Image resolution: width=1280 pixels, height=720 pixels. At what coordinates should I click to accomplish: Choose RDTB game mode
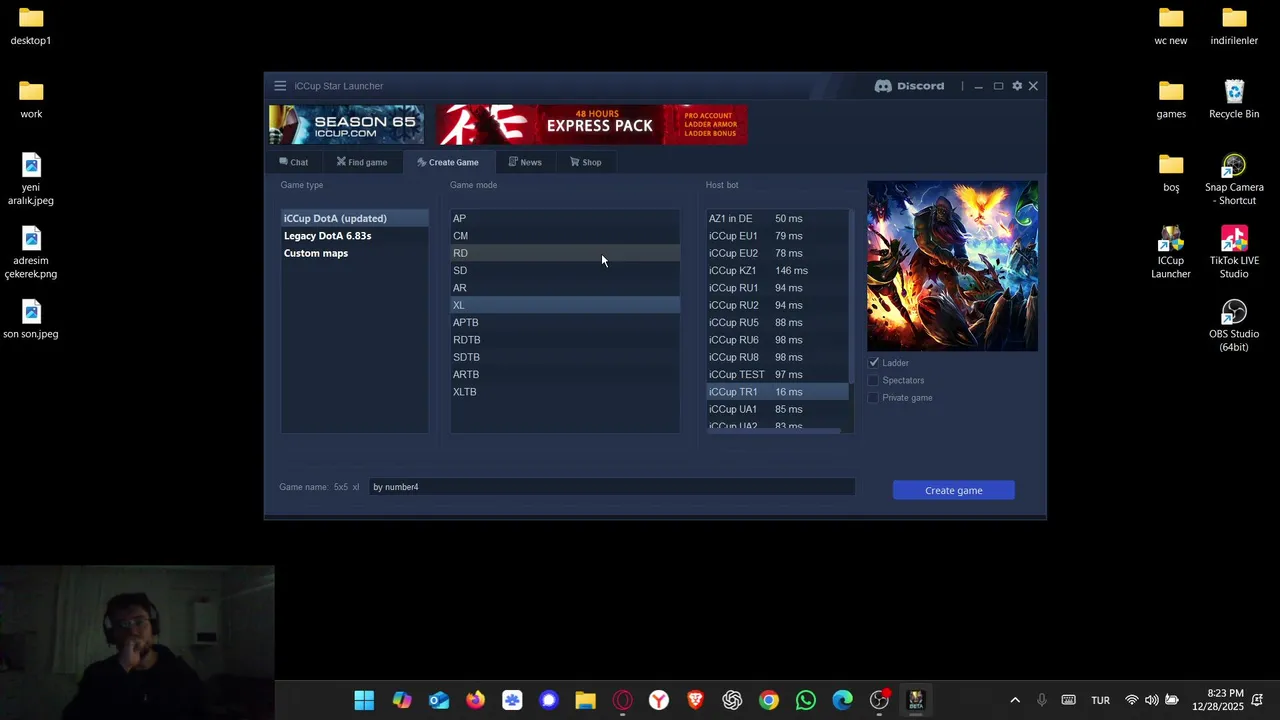[x=565, y=340]
